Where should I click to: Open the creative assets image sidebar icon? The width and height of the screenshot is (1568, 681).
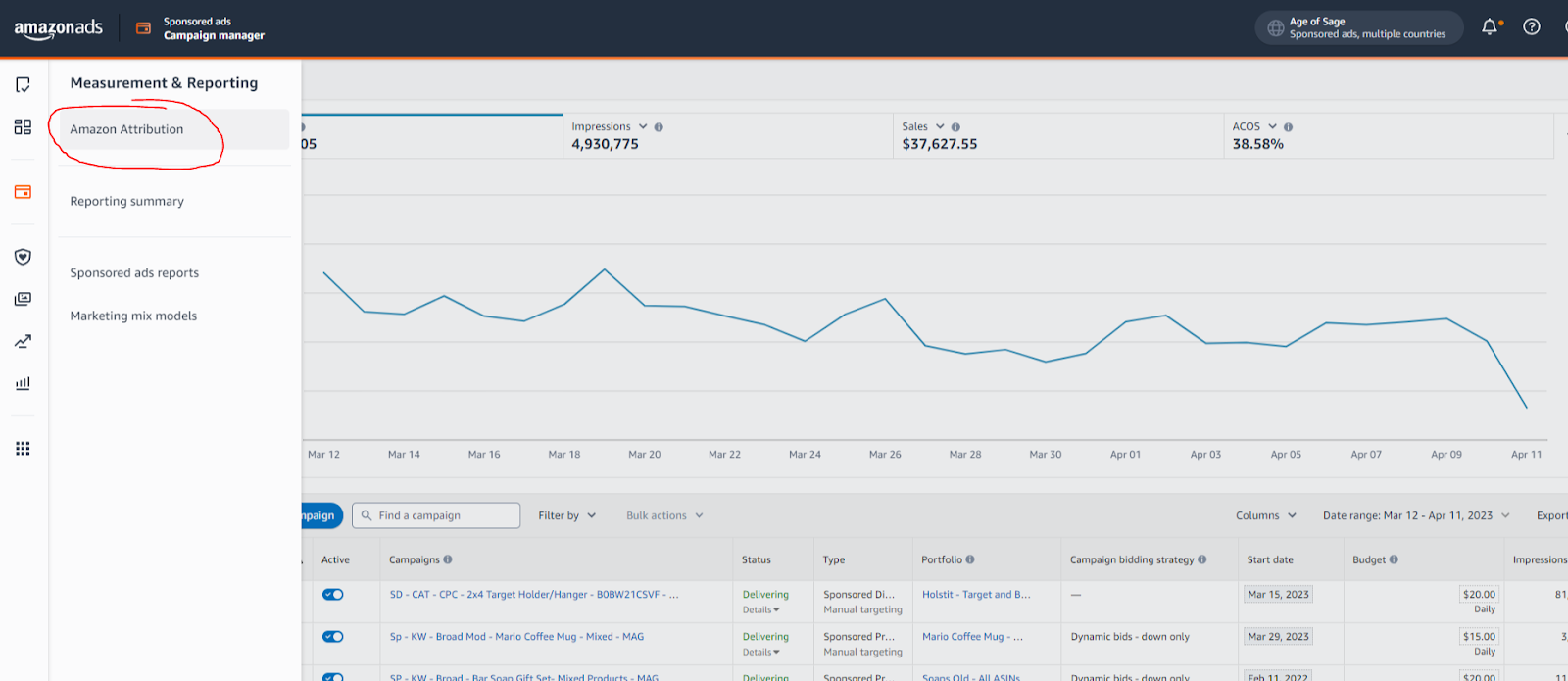click(x=23, y=299)
